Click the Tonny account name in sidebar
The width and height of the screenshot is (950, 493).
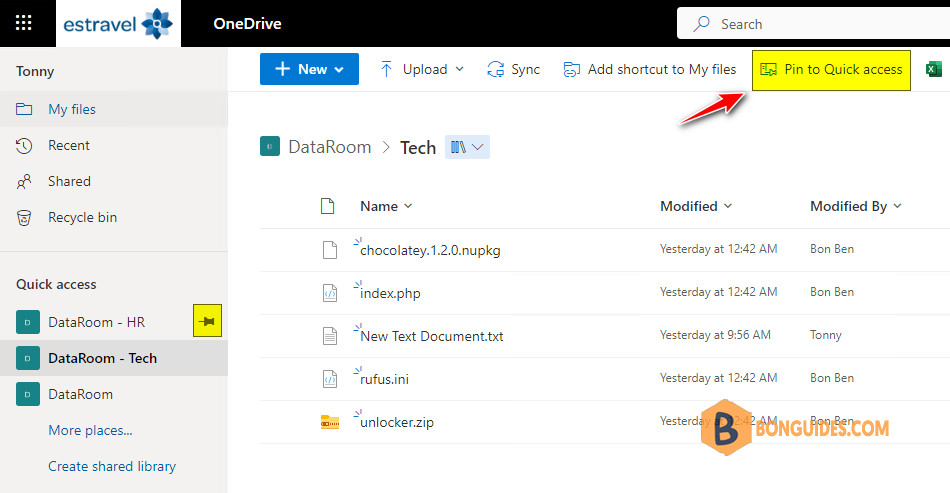point(35,71)
